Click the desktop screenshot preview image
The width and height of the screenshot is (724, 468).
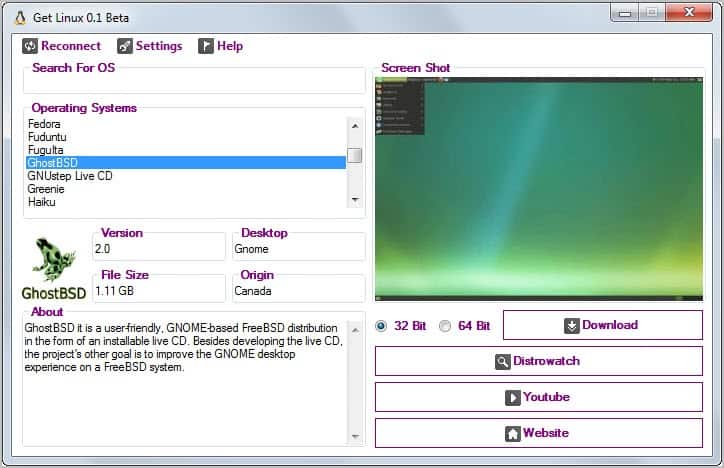[x=539, y=189]
